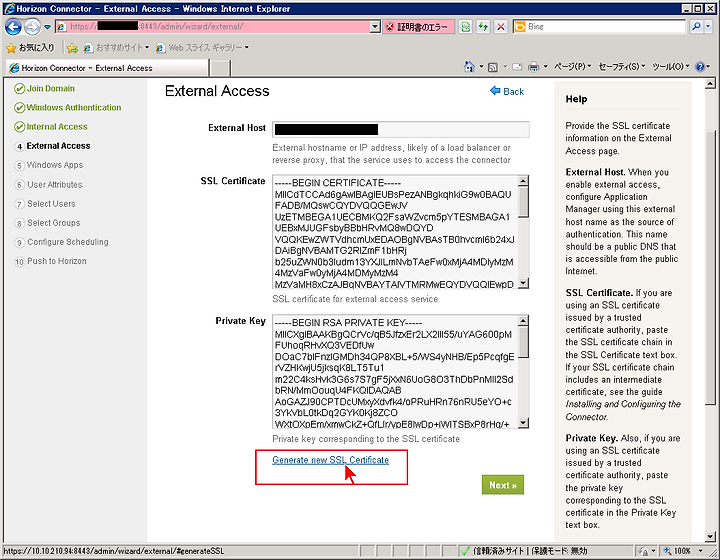Open the recent pages dropdown arrow
The height and width of the screenshot is (560, 720).
tap(47, 27)
